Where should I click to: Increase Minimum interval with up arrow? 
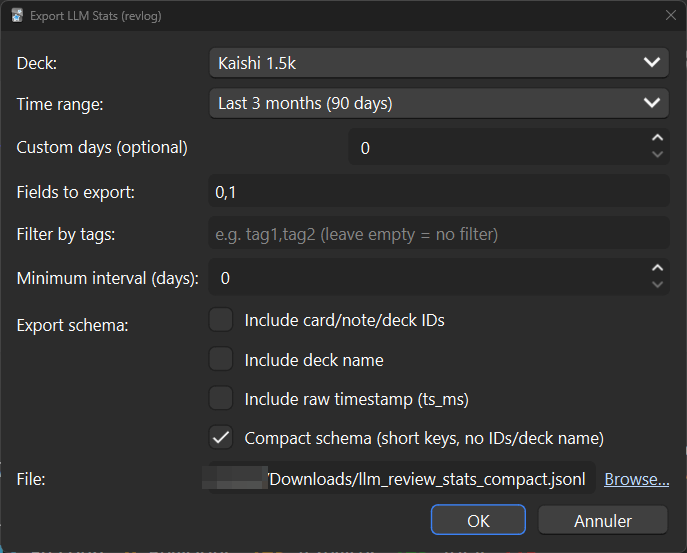[657, 268]
